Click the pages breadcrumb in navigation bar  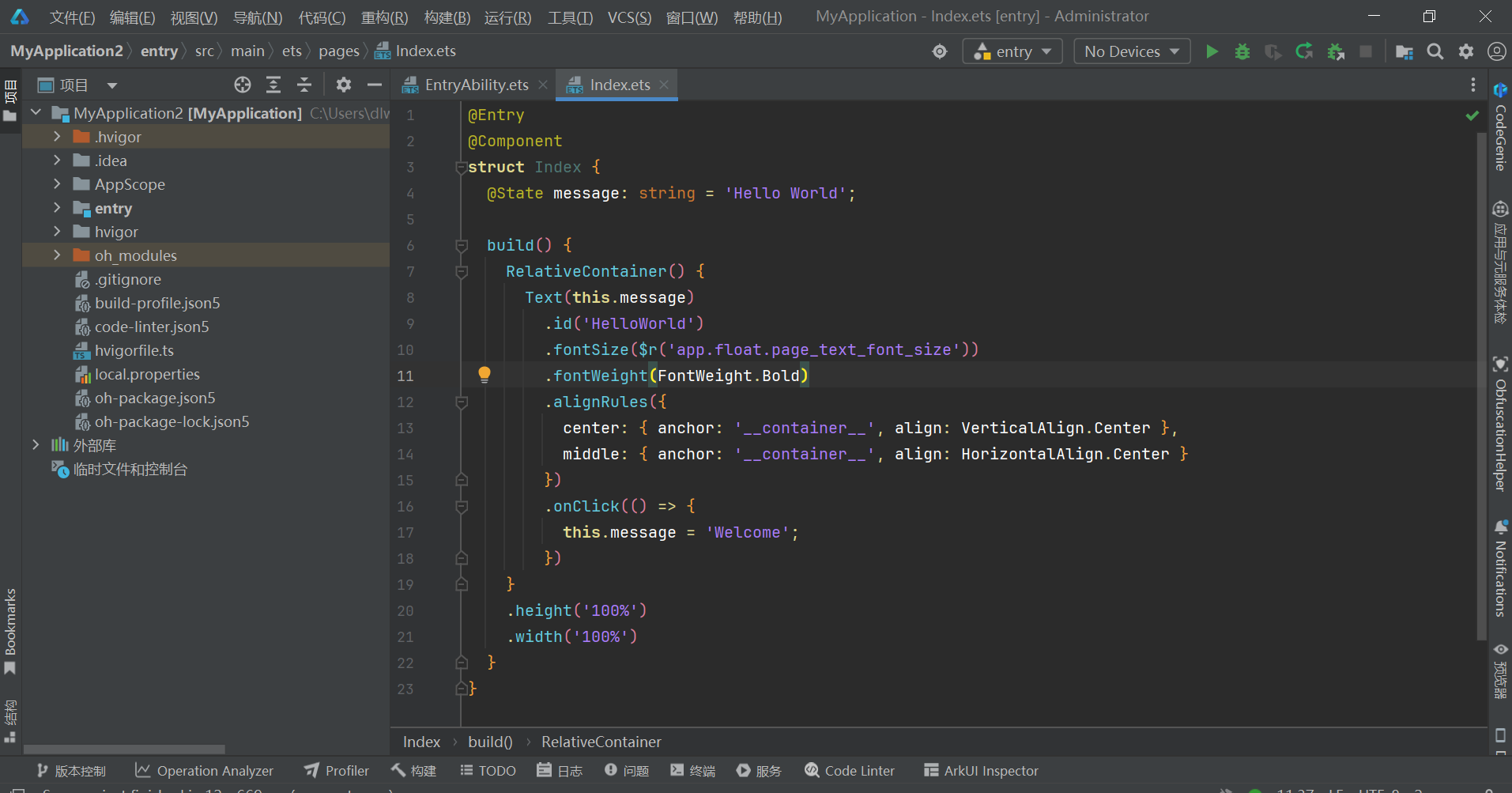(x=339, y=51)
